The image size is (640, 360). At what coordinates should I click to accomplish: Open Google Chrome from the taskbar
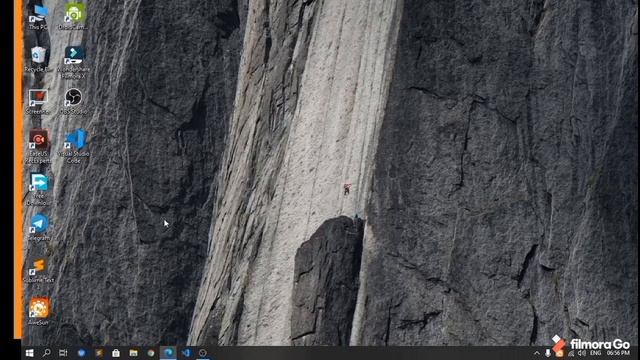coord(151,353)
